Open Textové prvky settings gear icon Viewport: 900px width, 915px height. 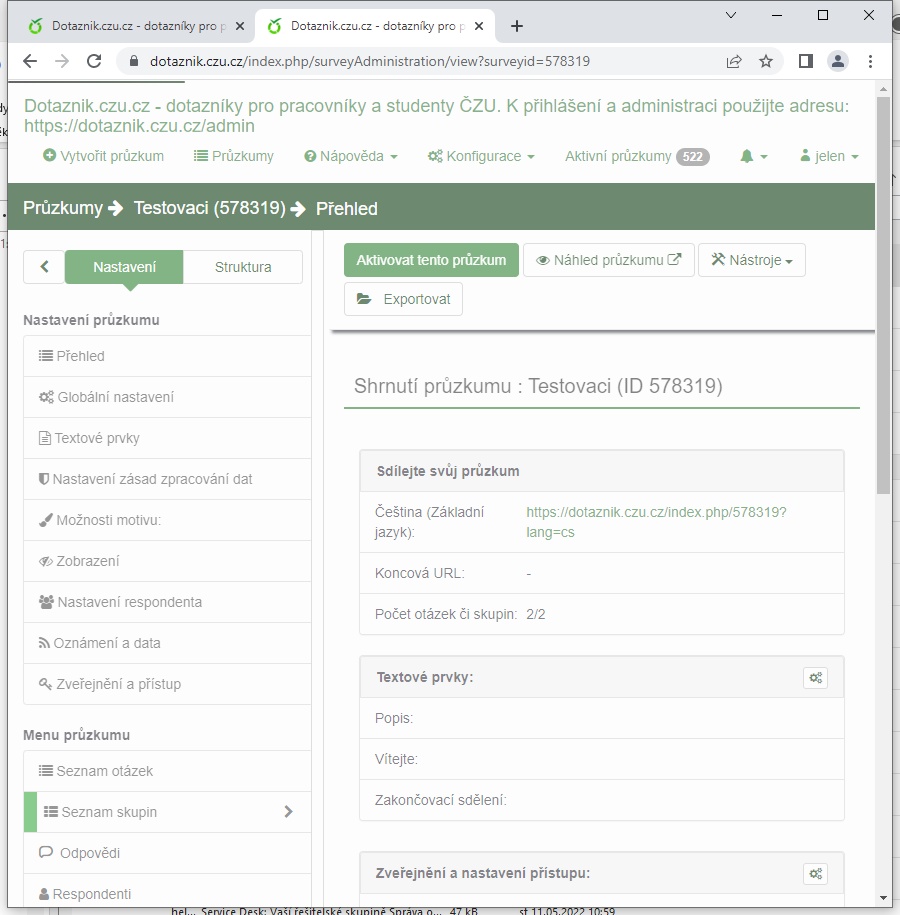tap(816, 678)
